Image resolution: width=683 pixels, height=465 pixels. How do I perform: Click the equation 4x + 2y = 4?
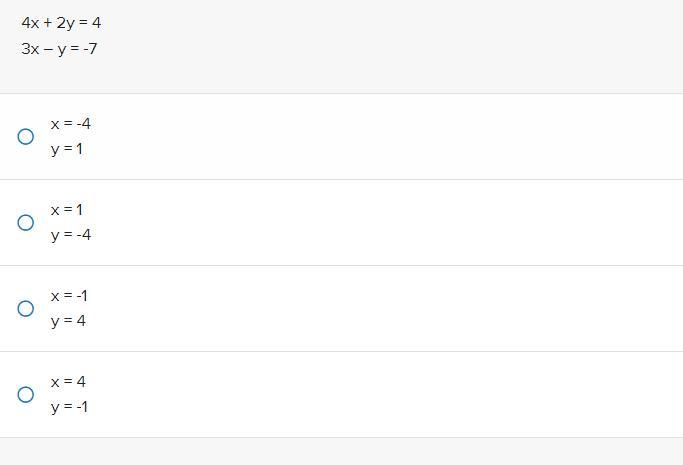coord(61,23)
